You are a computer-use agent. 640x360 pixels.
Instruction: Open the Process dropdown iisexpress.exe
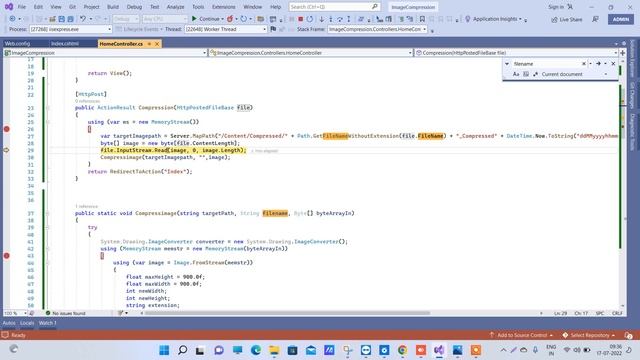pyautogui.click(x=70, y=29)
